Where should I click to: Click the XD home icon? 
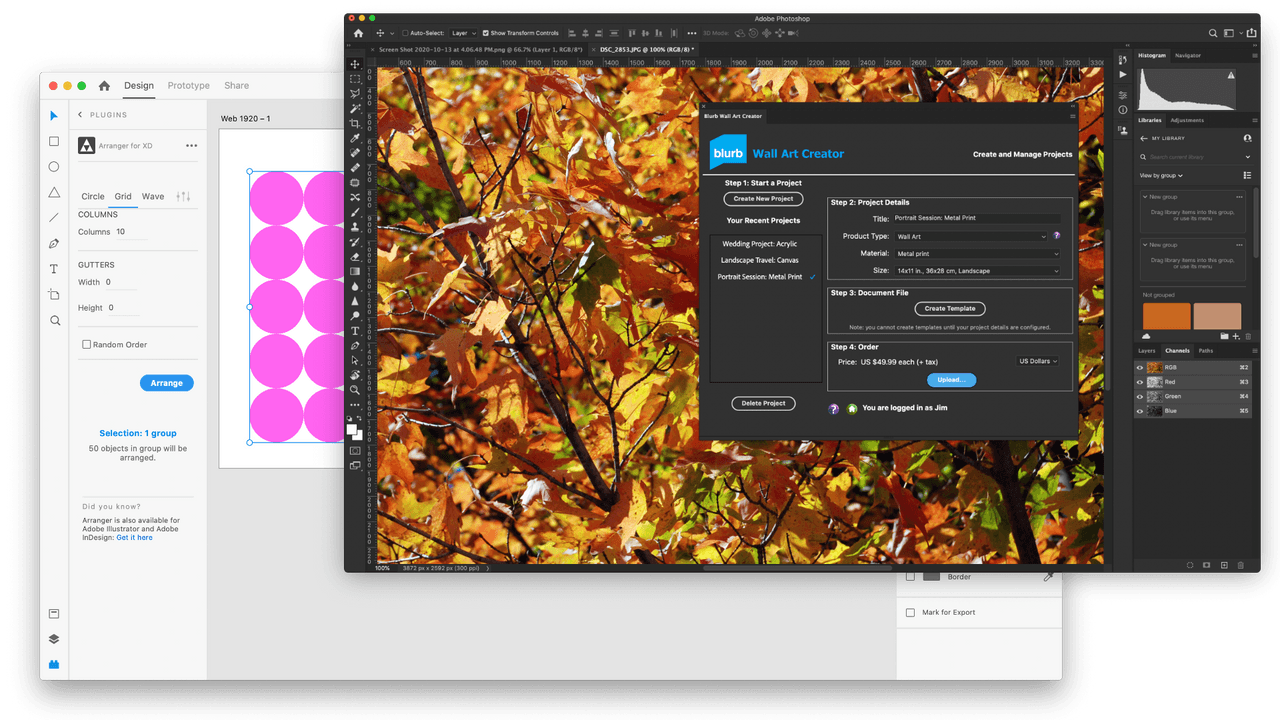pos(104,86)
